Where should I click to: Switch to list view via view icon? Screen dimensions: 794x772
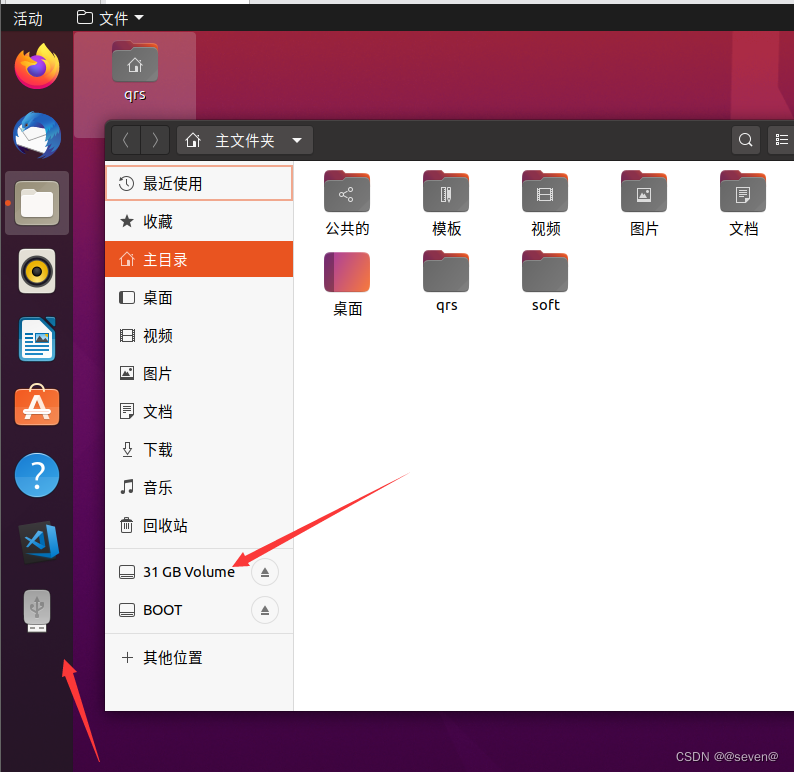click(781, 140)
